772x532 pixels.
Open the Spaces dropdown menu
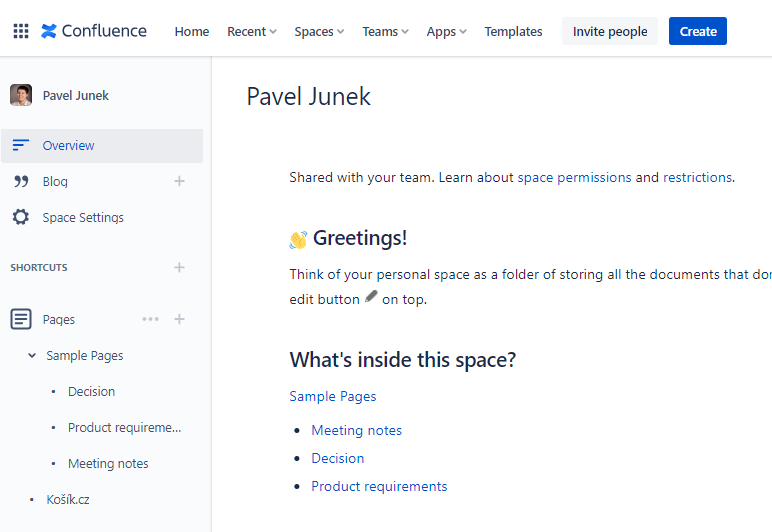pos(319,31)
